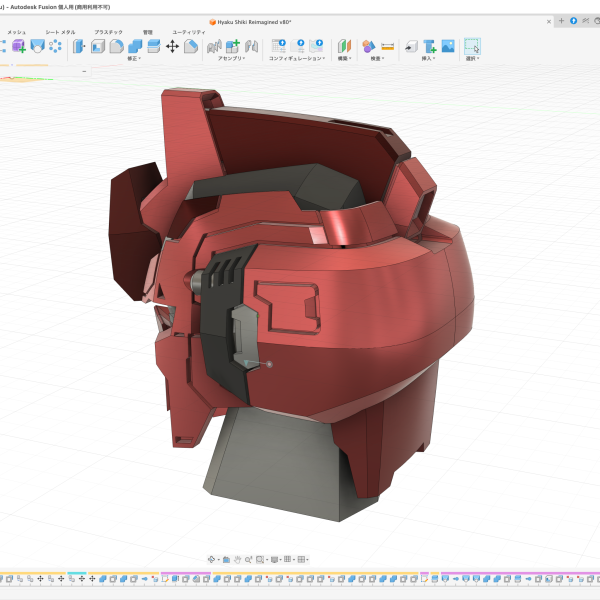Image resolution: width=600 pixels, height=600 pixels.
Task: Activate the Pan hand tool
Action: click(237, 559)
